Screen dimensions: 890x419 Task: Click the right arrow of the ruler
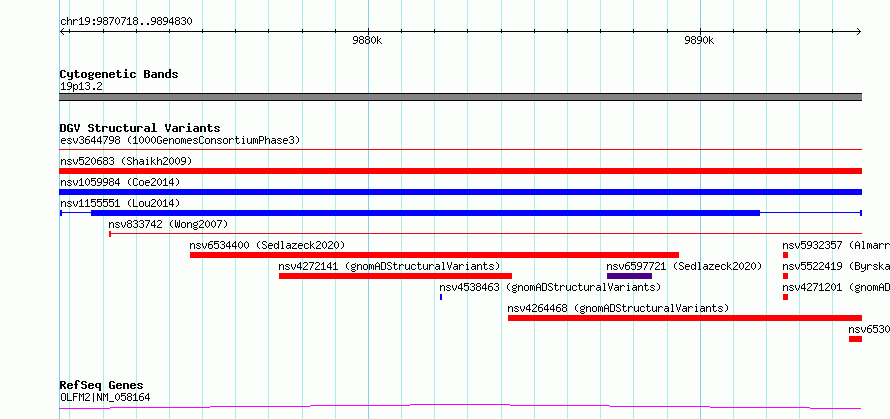click(x=859, y=31)
